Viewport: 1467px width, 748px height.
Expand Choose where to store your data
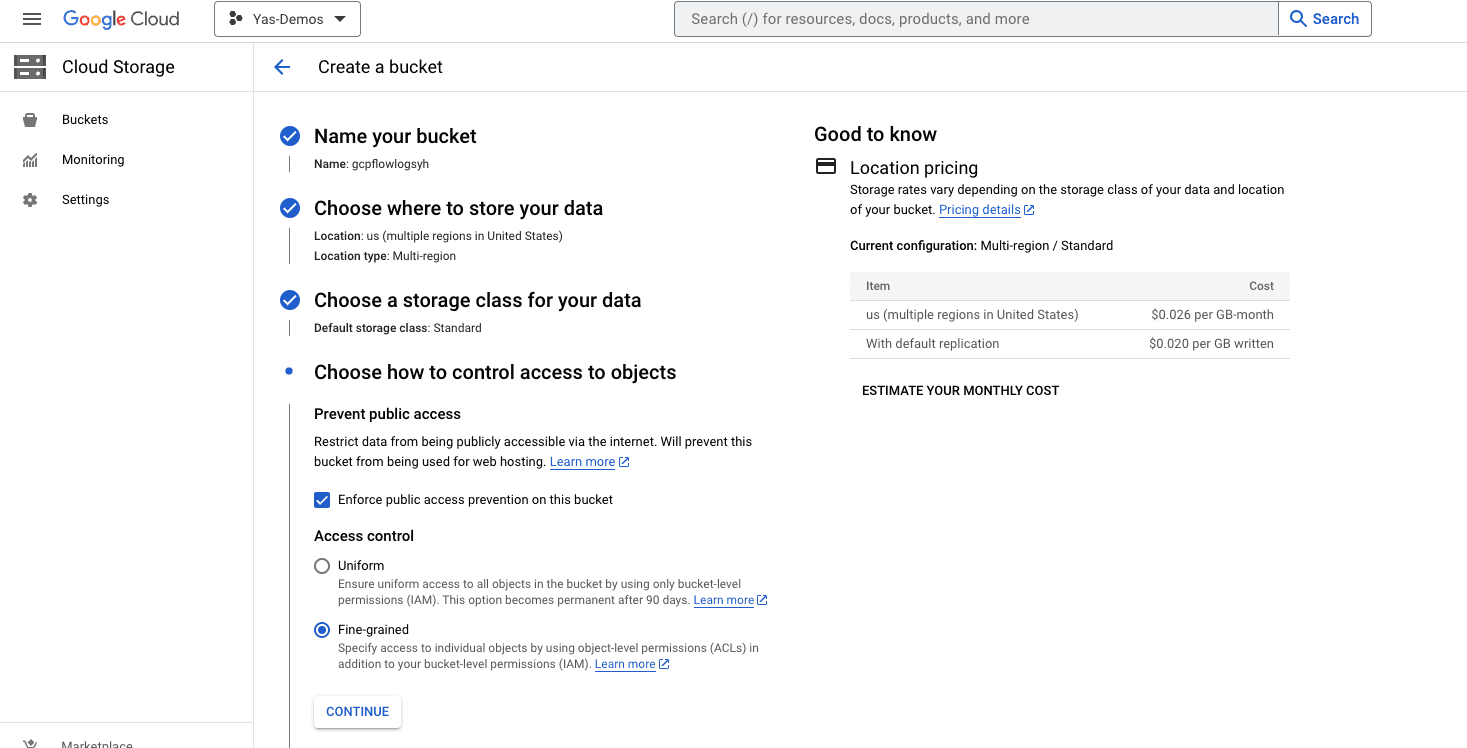pos(458,208)
